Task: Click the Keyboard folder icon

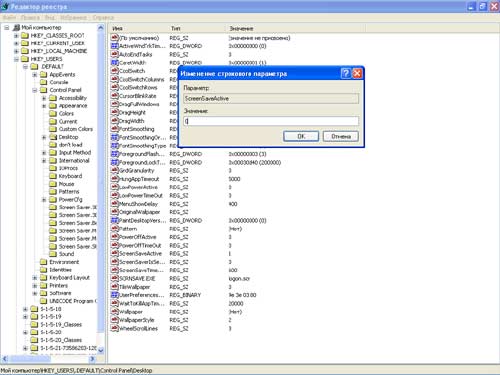Action: (x=53, y=176)
